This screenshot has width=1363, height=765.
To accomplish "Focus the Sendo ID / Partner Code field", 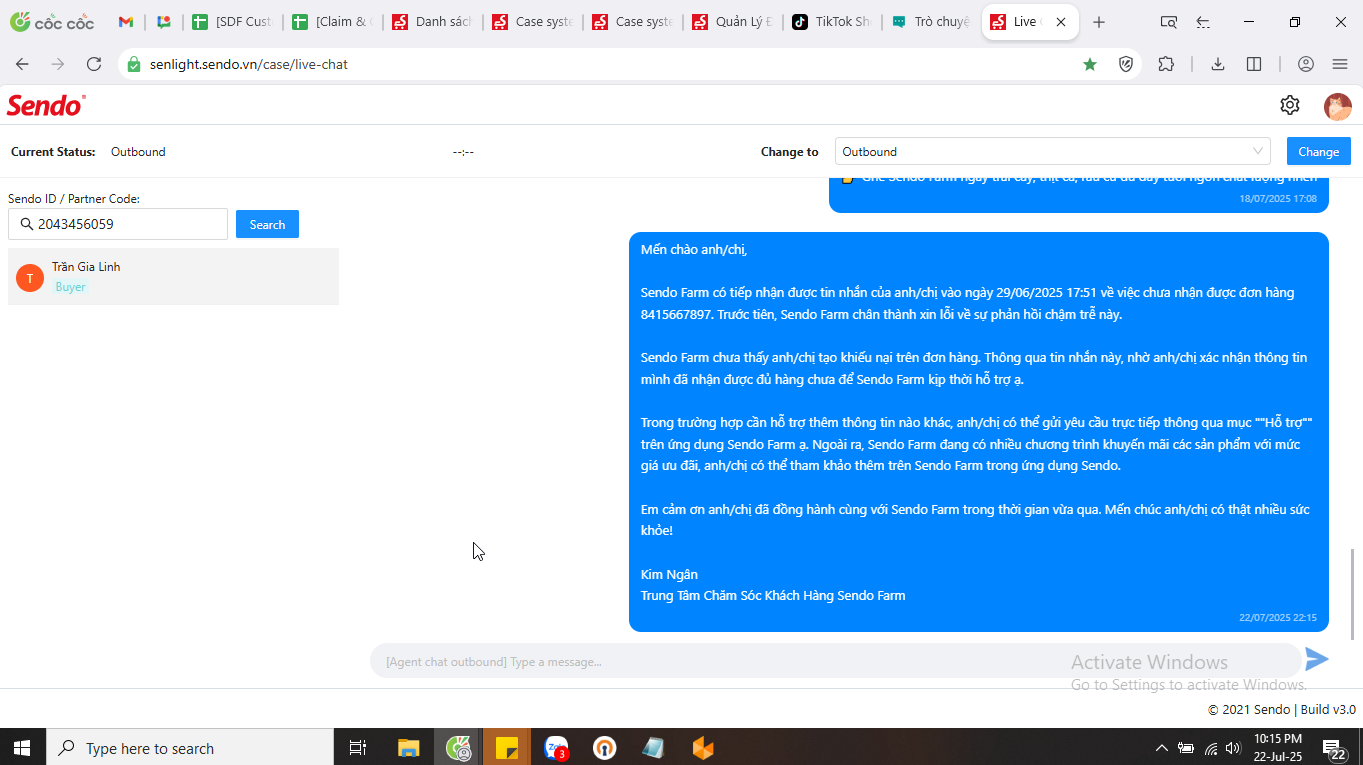I will 118,224.
